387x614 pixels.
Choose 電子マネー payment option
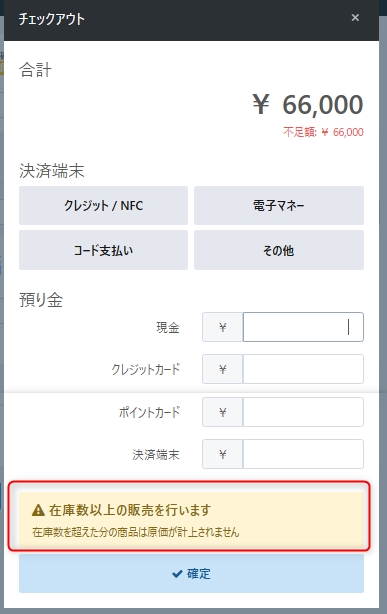click(x=279, y=206)
